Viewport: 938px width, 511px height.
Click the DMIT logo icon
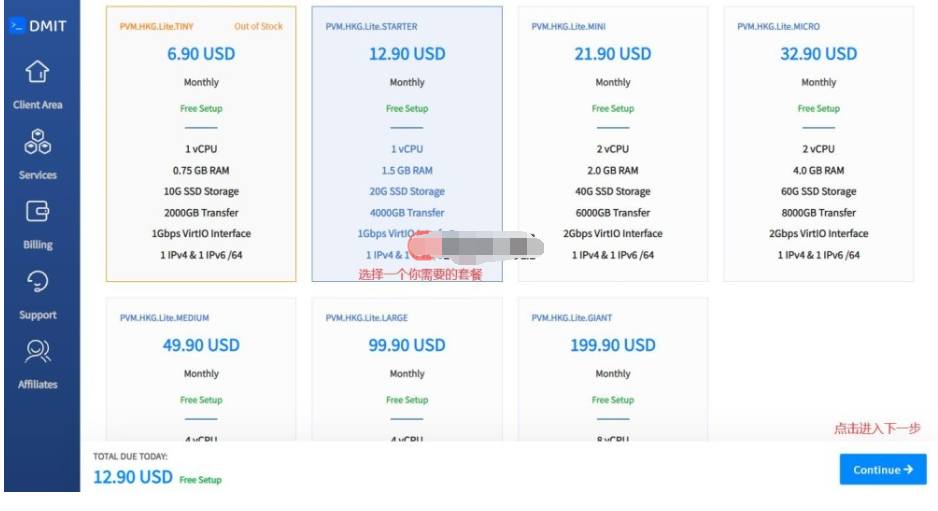point(18,26)
